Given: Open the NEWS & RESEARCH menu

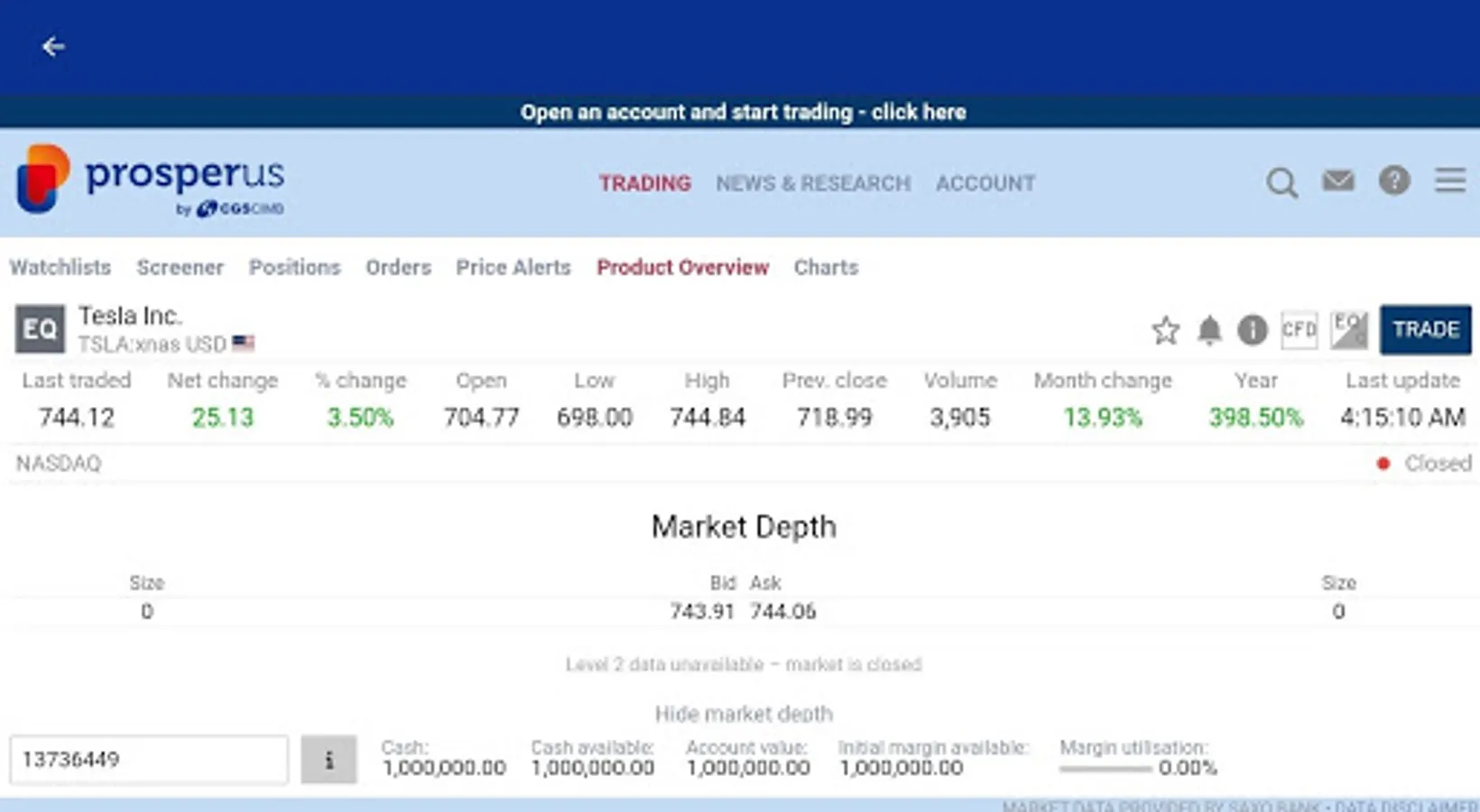Looking at the screenshot, I should 813,183.
